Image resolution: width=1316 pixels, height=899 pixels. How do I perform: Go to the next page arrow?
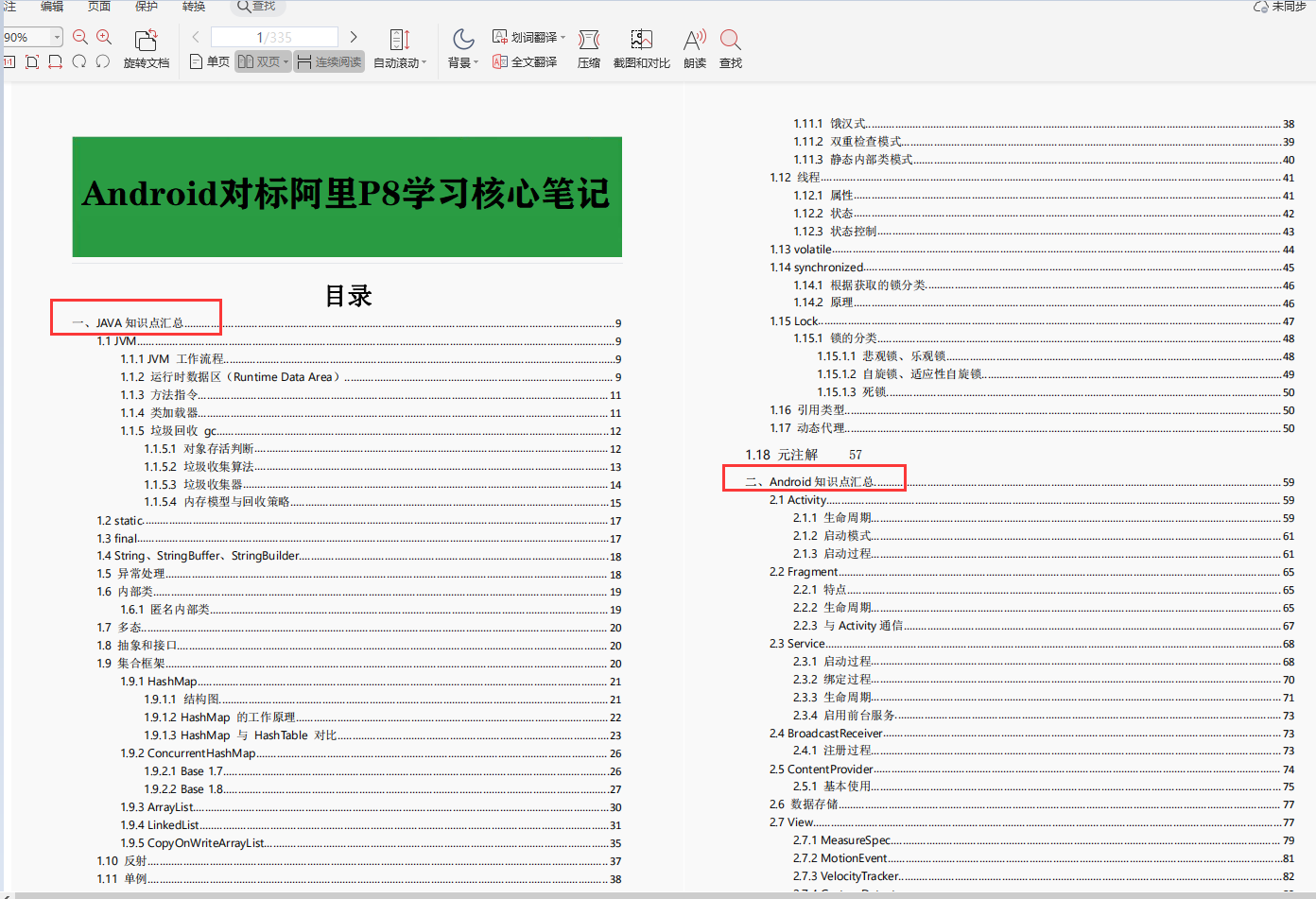(354, 37)
